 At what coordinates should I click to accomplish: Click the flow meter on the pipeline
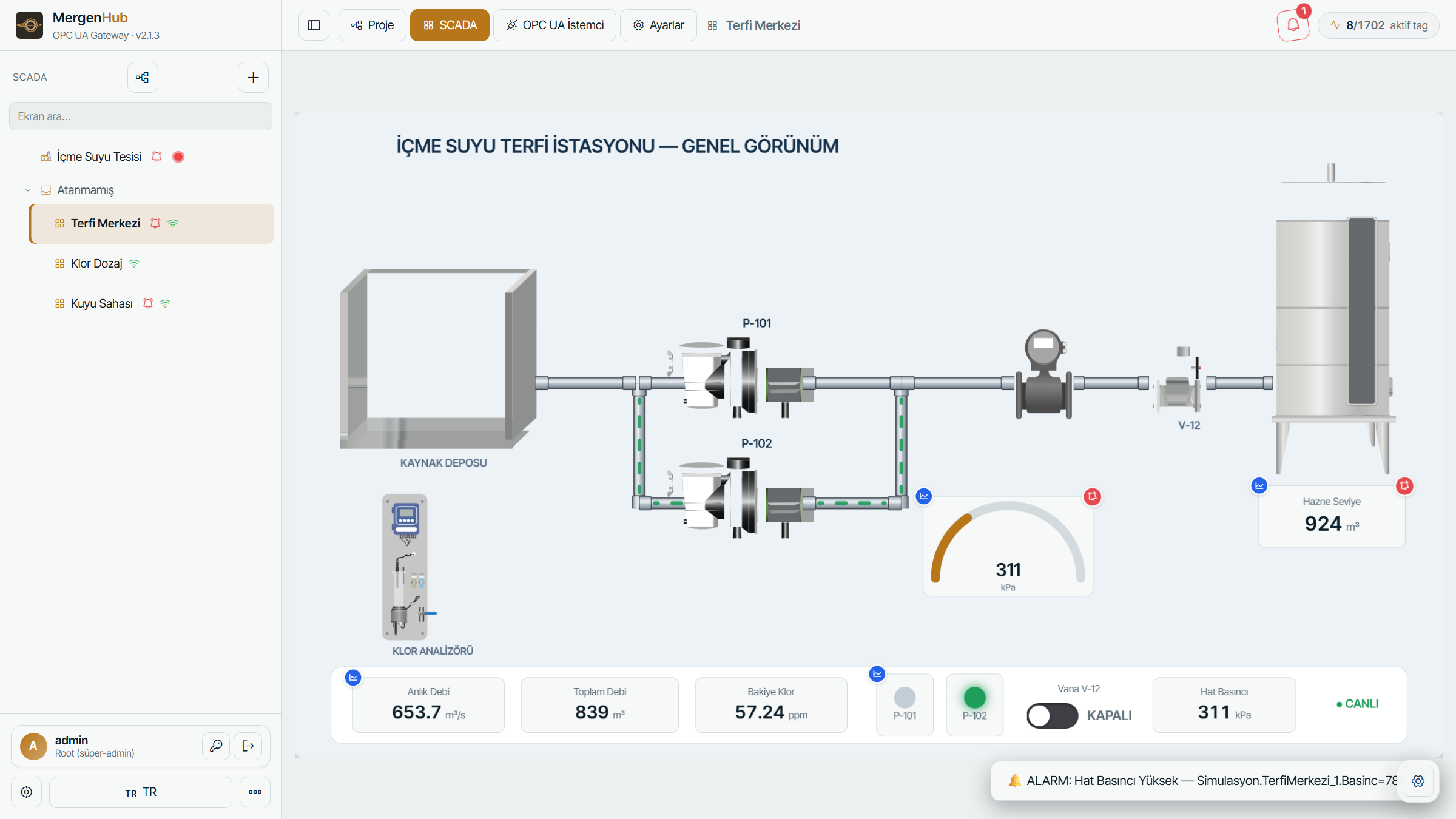(1043, 374)
